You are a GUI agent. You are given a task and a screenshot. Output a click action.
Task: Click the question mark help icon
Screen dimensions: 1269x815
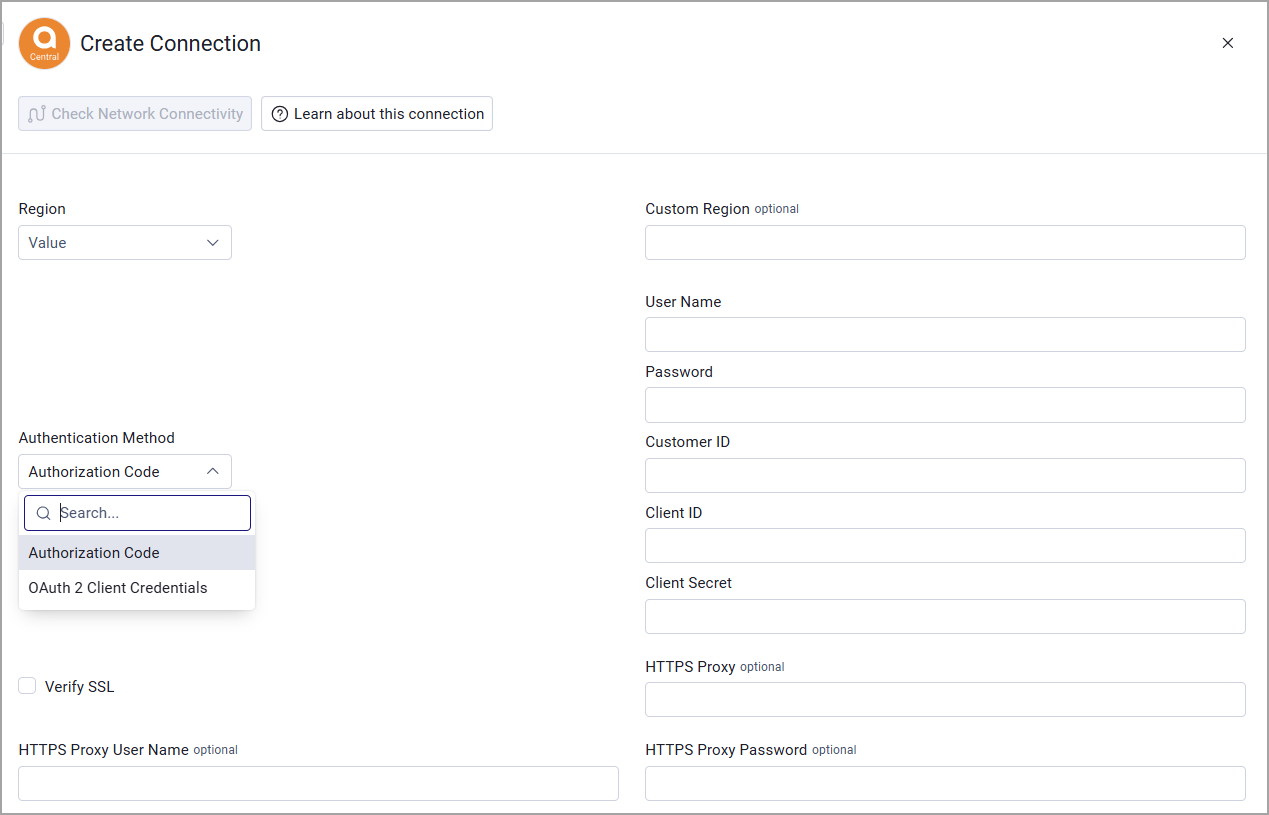click(280, 114)
